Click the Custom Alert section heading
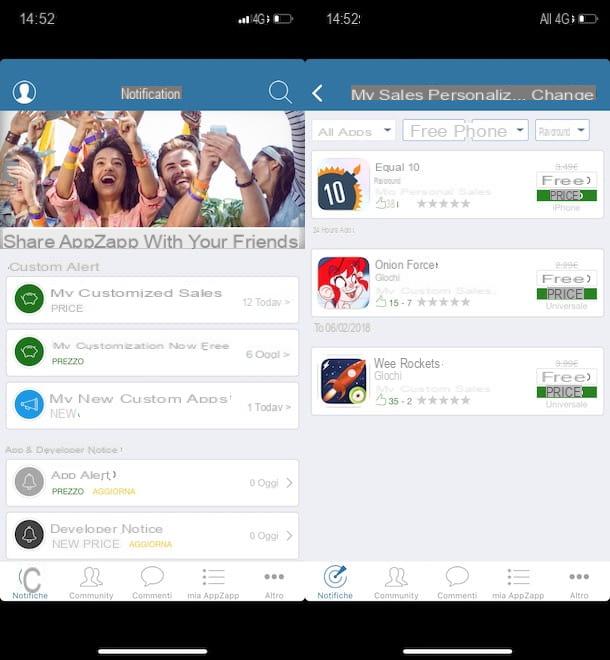 click(x=54, y=267)
